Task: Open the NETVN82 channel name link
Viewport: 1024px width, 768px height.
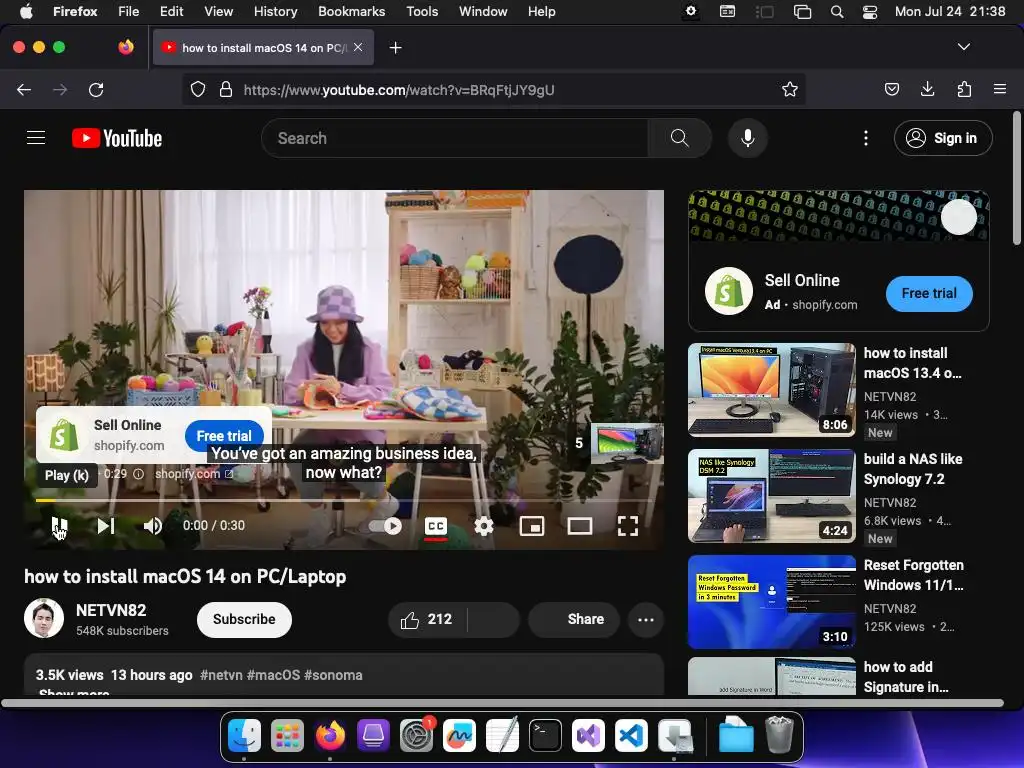Action: (111, 610)
